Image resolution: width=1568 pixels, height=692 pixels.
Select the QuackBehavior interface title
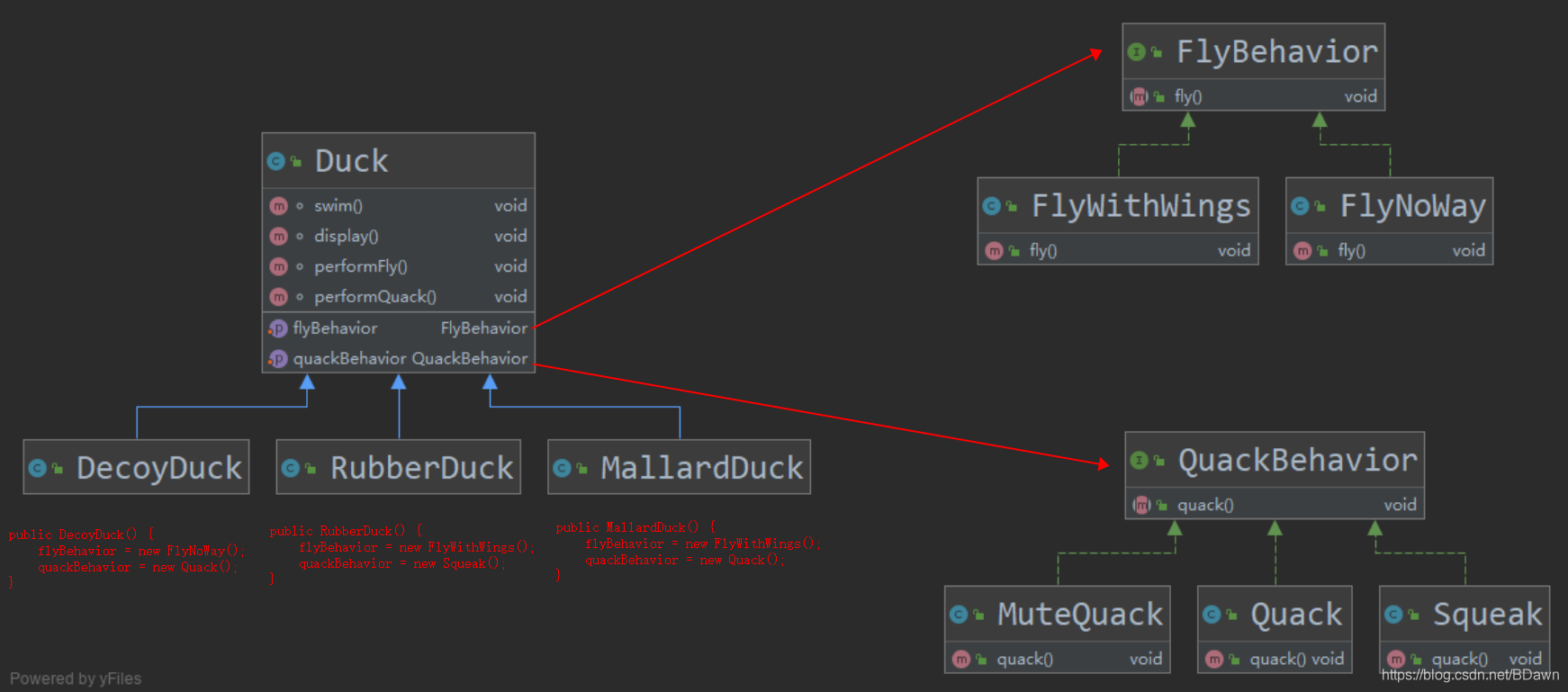pos(1298,461)
